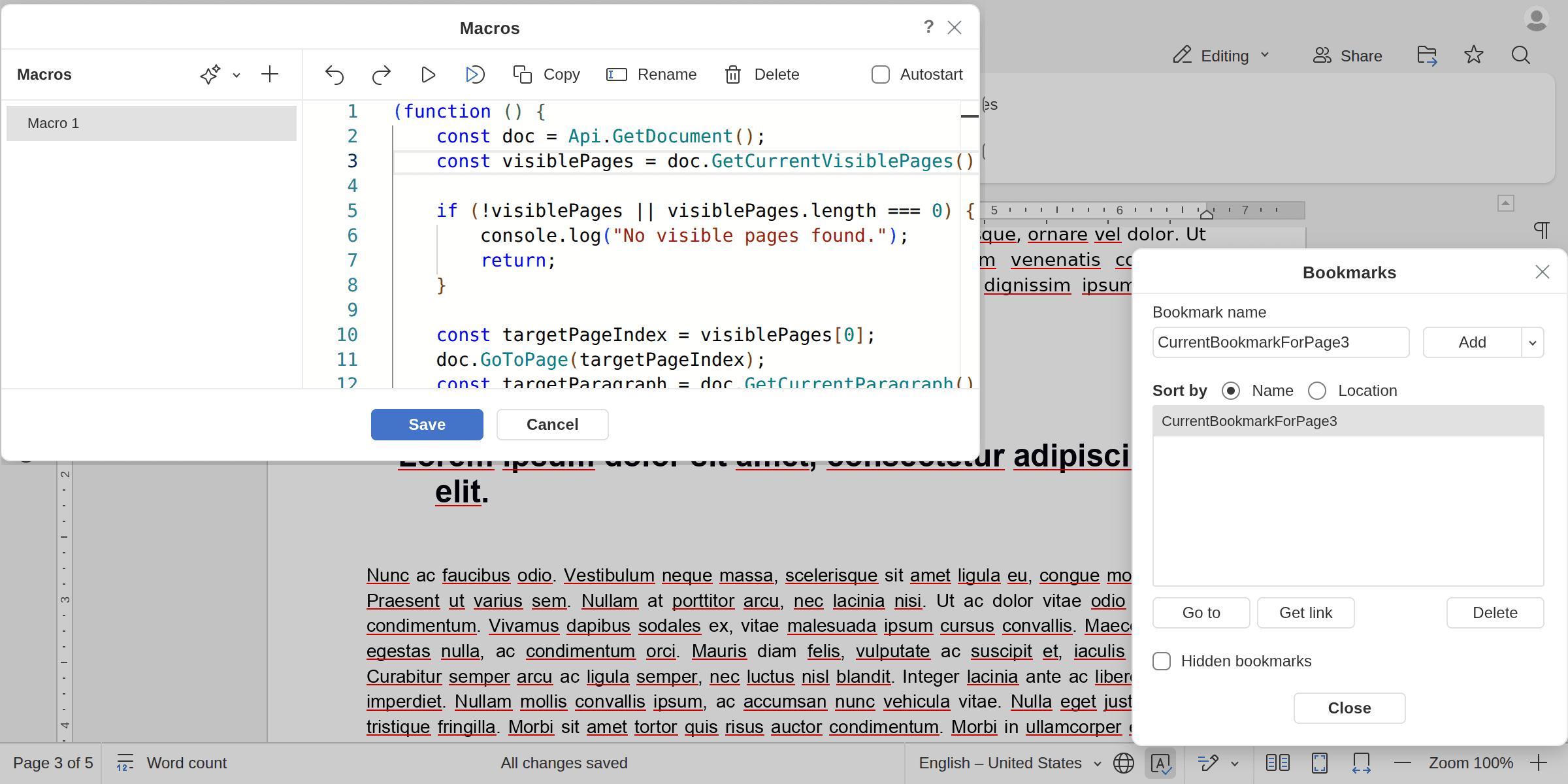Save the macro
Image resolution: width=1568 pixels, height=784 pixels.
click(427, 424)
